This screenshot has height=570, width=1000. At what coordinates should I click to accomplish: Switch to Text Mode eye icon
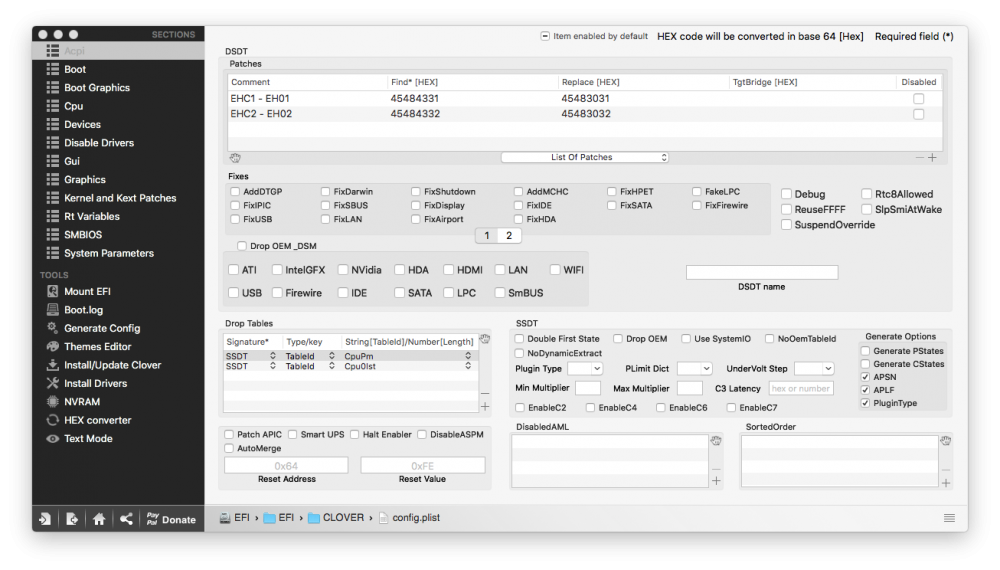click(x=52, y=439)
